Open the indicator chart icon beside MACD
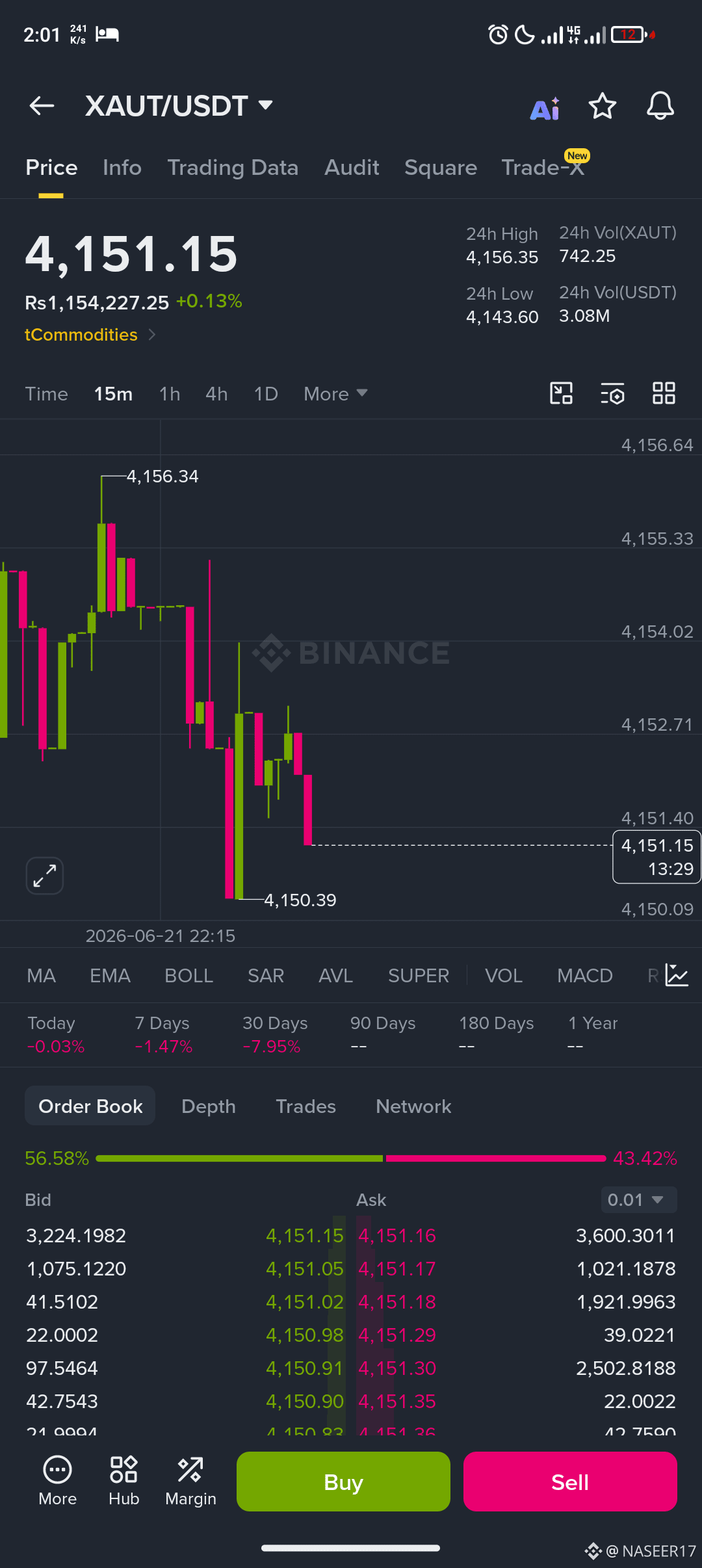Image resolution: width=702 pixels, height=1568 pixels. (x=677, y=975)
